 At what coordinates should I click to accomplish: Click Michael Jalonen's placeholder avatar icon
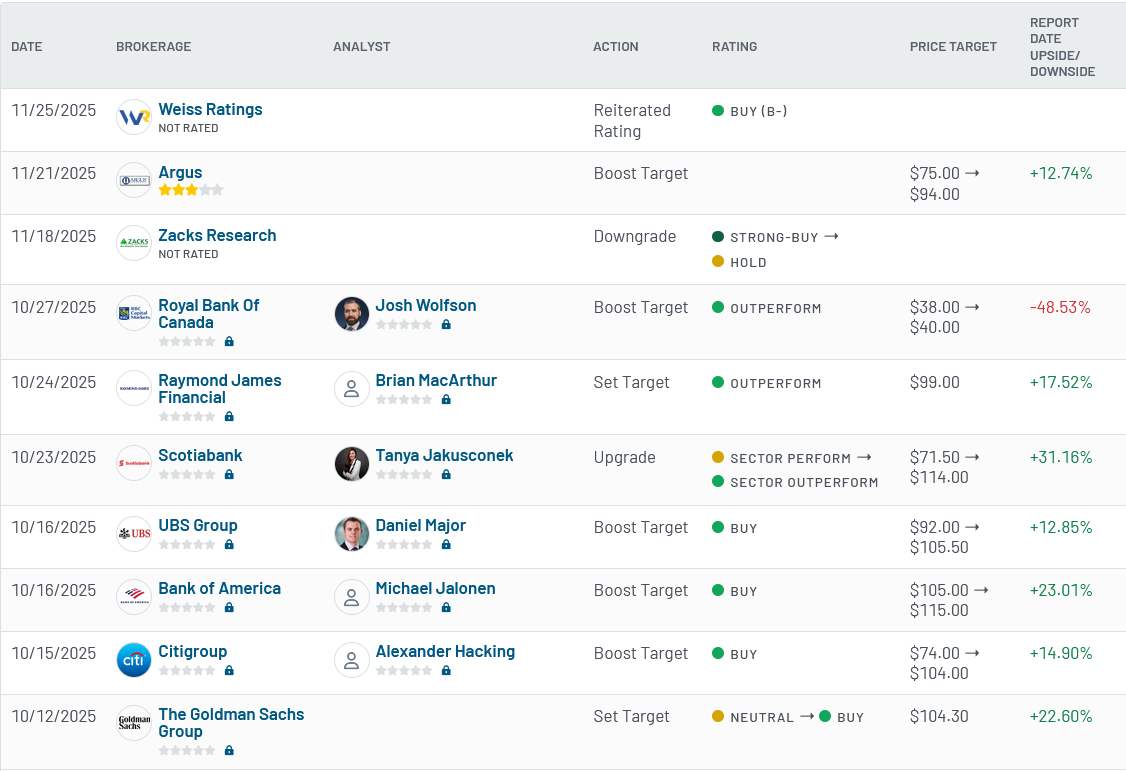tap(352, 597)
